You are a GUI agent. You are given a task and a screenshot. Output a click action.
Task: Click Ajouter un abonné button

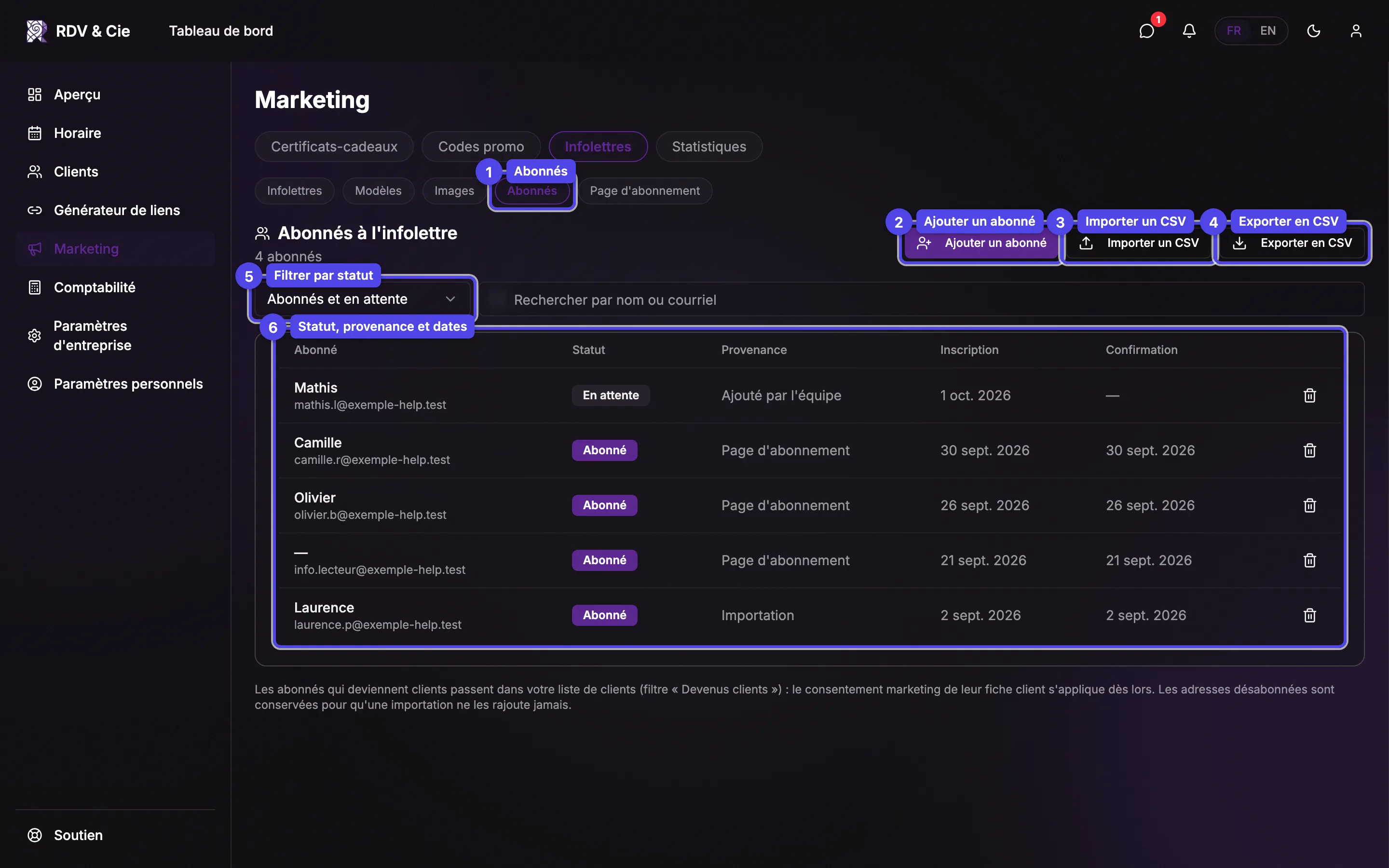click(981, 243)
